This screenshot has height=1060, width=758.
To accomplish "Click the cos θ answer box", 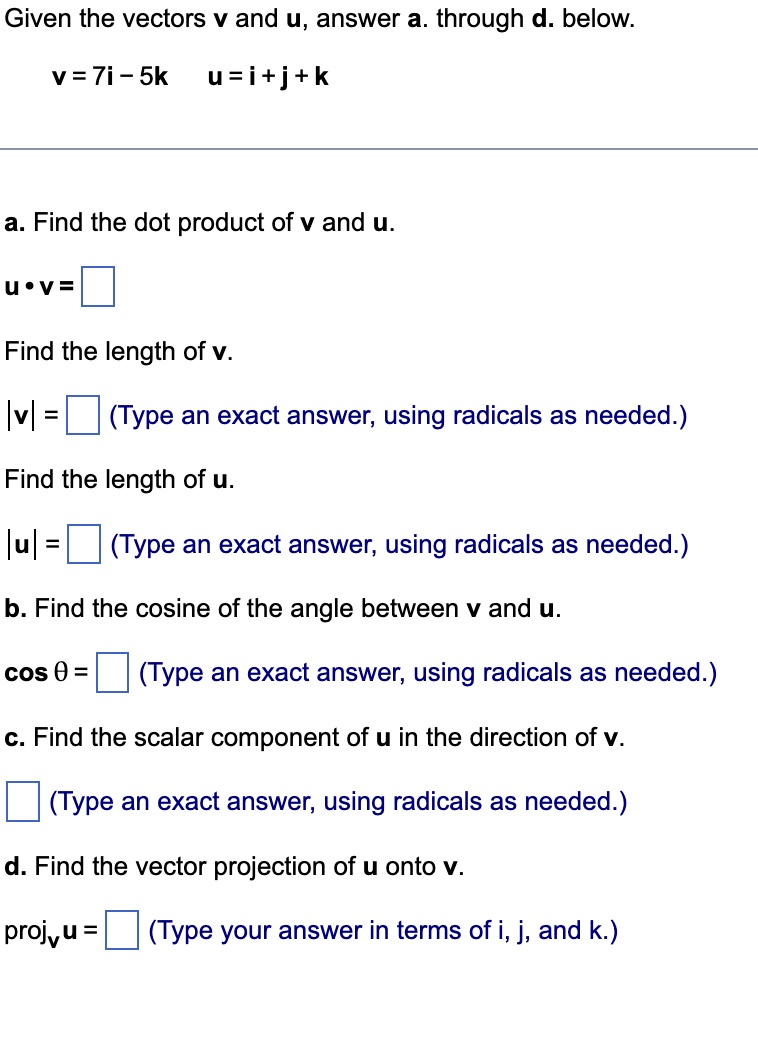I will (x=111, y=672).
